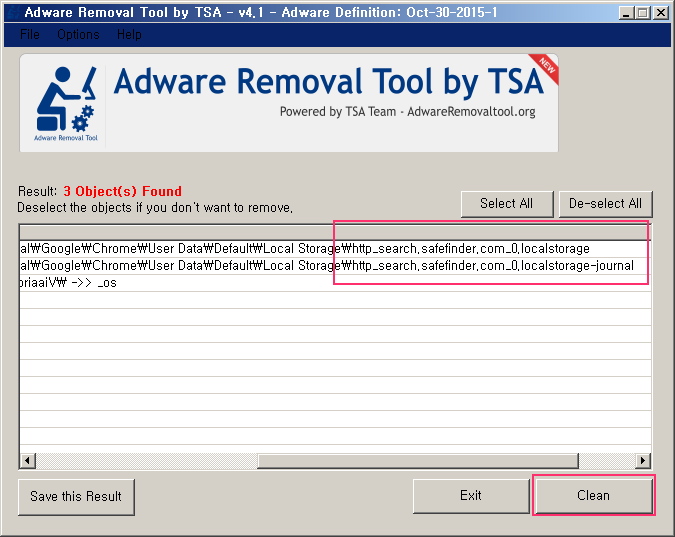Screen dimensions: 675x537
Task: Click Save this Result button
Action: [x=76, y=497]
